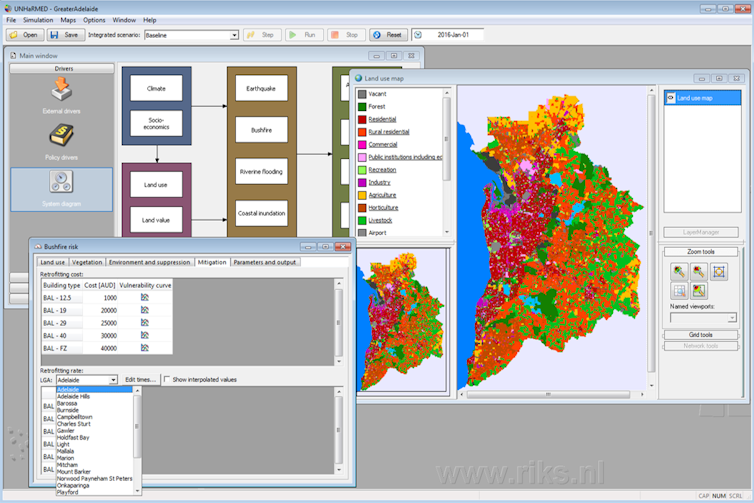This screenshot has height=503, width=754.
Task: Click vulnerability curve icon for BAL - 19
Action: click(x=145, y=310)
